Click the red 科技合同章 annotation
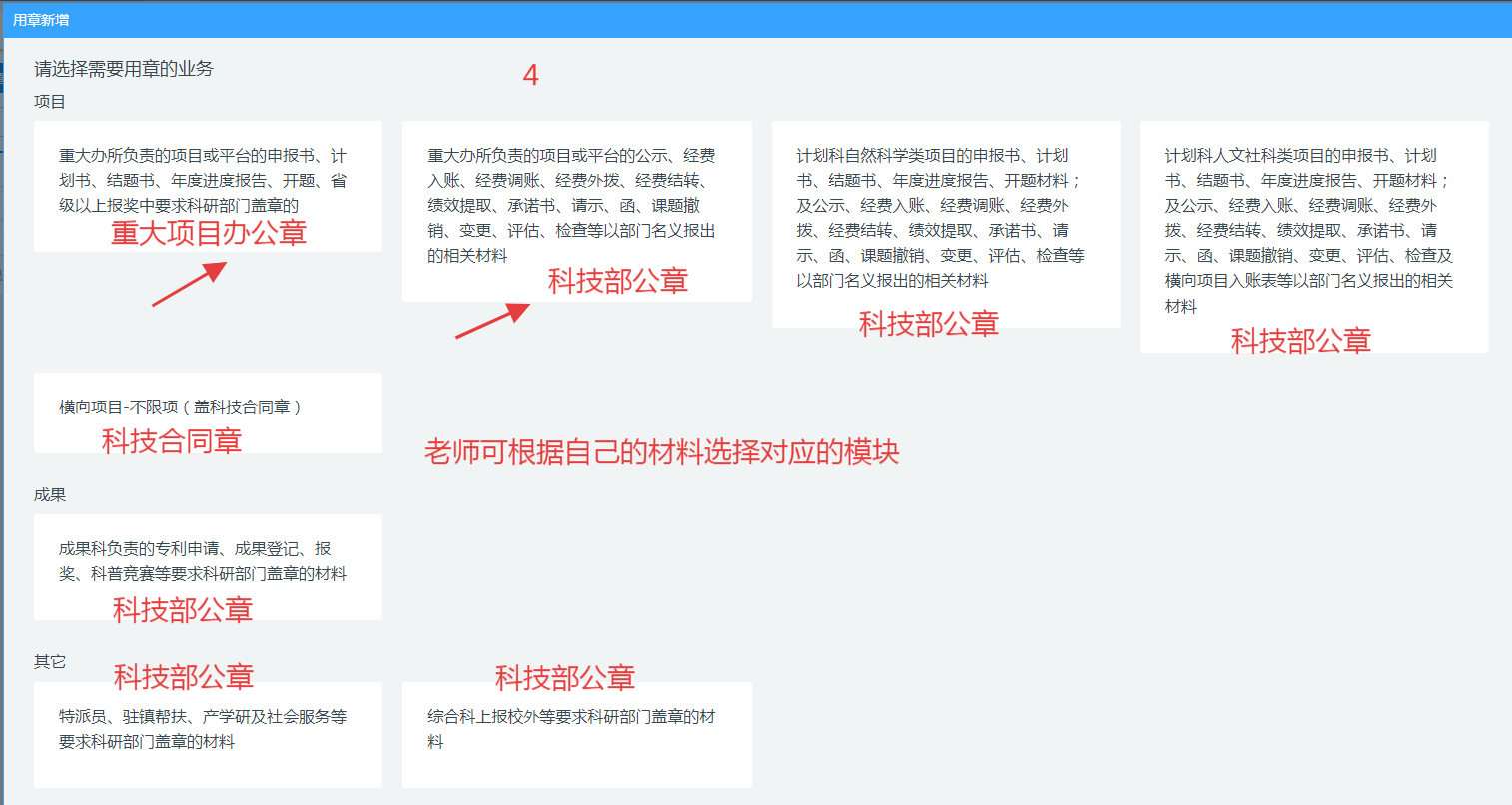 (x=172, y=441)
